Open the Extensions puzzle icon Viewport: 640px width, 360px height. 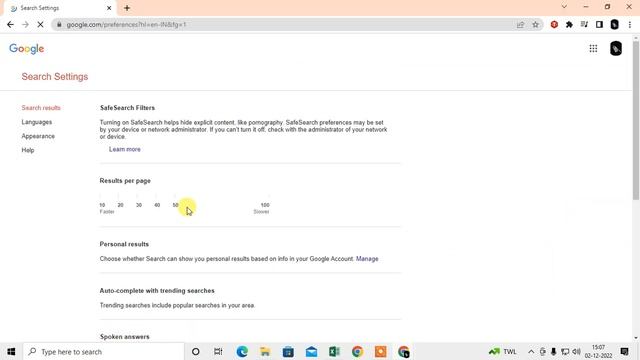tap(569, 24)
